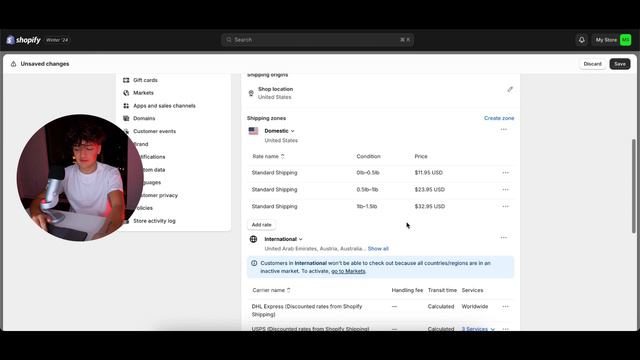Click the DHL Express carrier name
This screenshot has width=640, height=360.
click(307, 311)
